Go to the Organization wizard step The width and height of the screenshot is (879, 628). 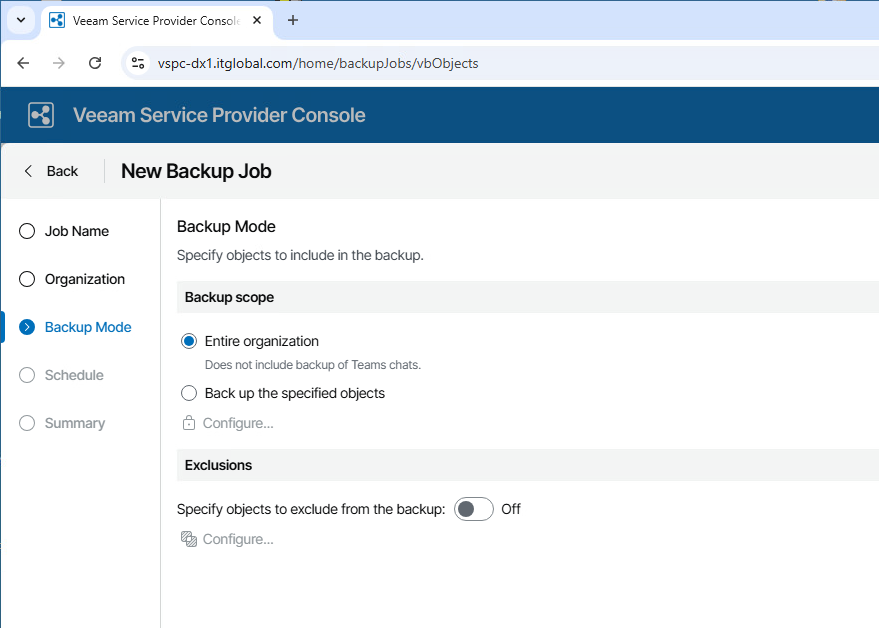(x=85, y=279)
